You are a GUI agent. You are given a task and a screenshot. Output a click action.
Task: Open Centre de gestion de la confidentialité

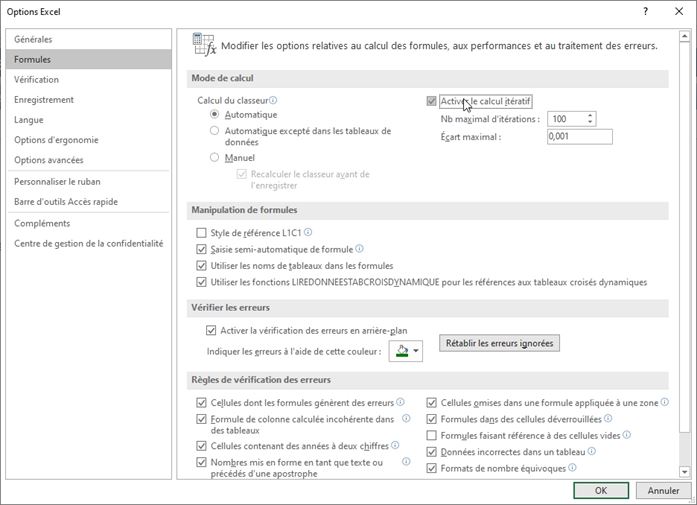[88, 243]
